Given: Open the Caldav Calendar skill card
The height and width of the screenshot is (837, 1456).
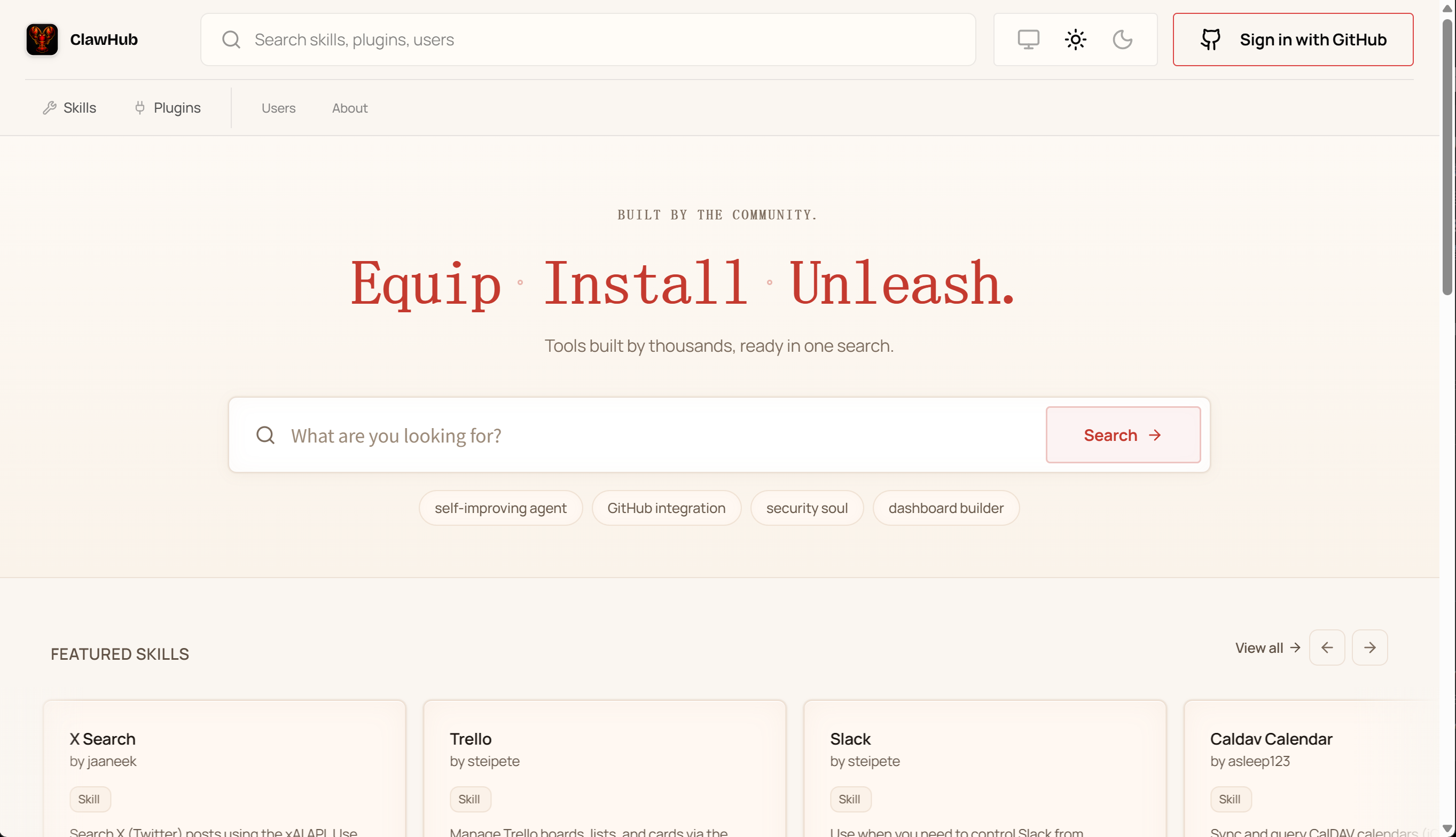Looking at the screenshot, I should [1311, 769].
